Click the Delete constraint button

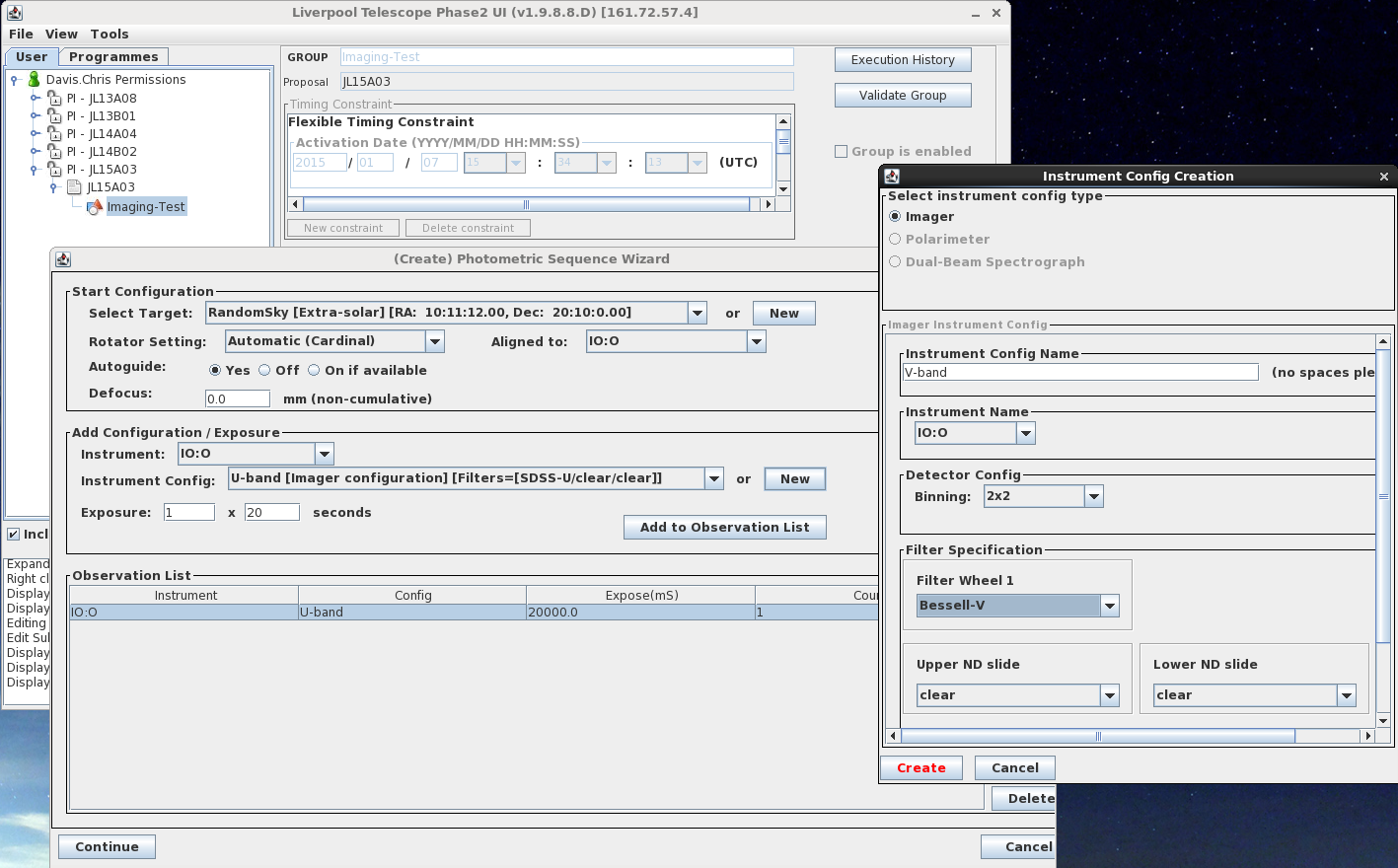point(469,228)
